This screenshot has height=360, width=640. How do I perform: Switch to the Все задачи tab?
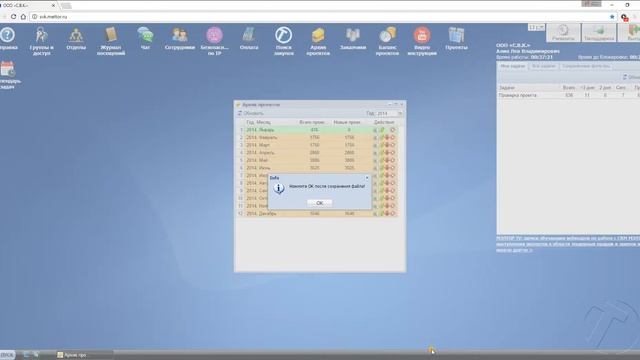[x=543, y=66]
